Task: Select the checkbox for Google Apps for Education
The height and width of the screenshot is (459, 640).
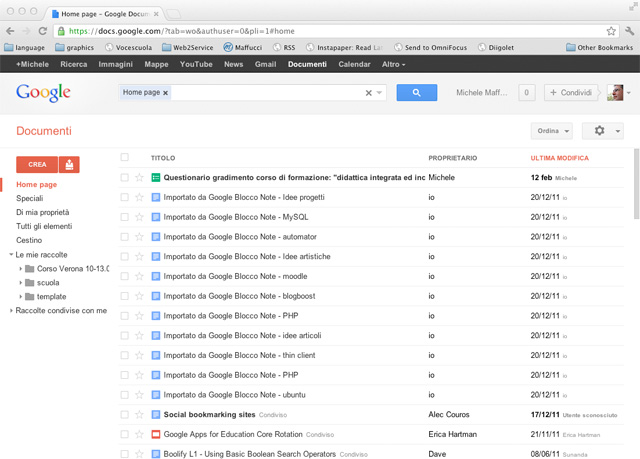Action: point(125,434)
